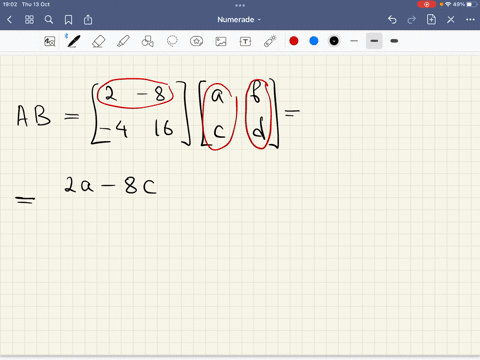
Task: Open the more options menu
Action: tap(470, 20)
